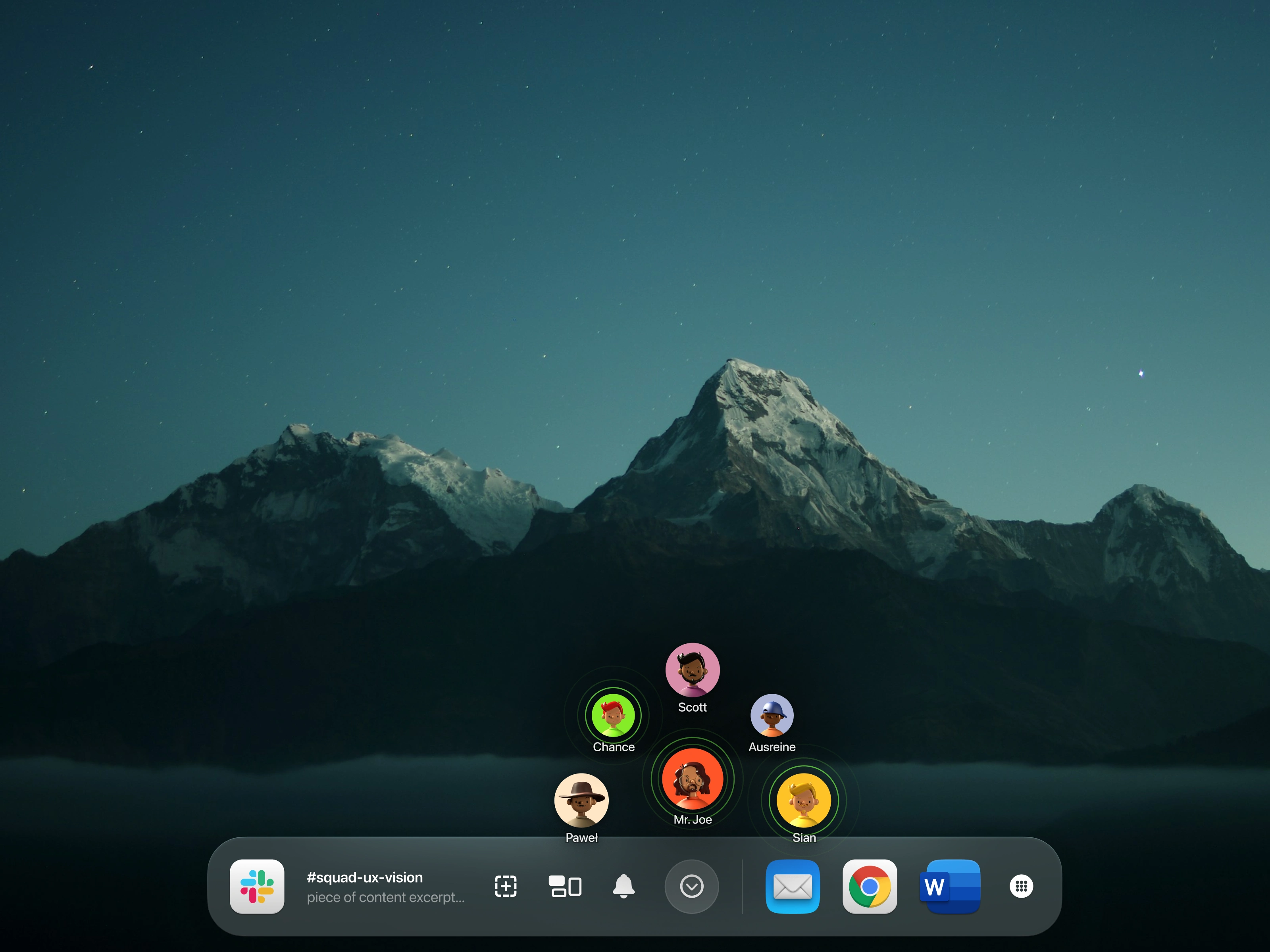Click the Mr. Joe name label
1270x952 pixels.
tap(693, 820)
